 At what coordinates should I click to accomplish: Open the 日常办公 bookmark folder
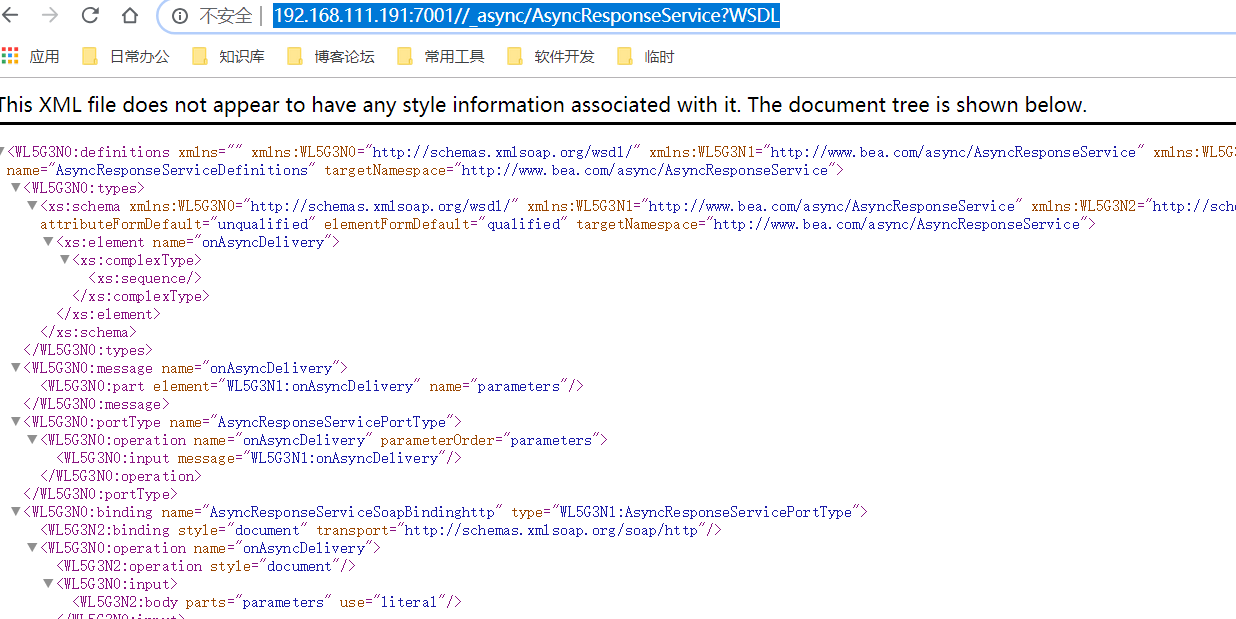pos(126,56)
